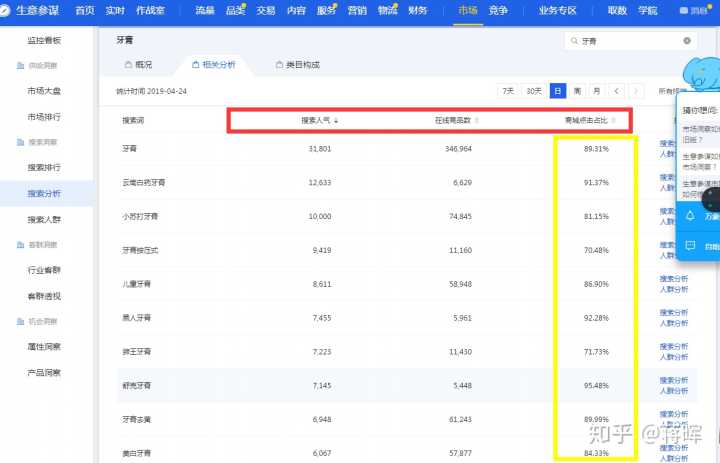Screen dimensions: 720x463
Task: Click the search magnifier icon in search box
Action: [573, 41]
